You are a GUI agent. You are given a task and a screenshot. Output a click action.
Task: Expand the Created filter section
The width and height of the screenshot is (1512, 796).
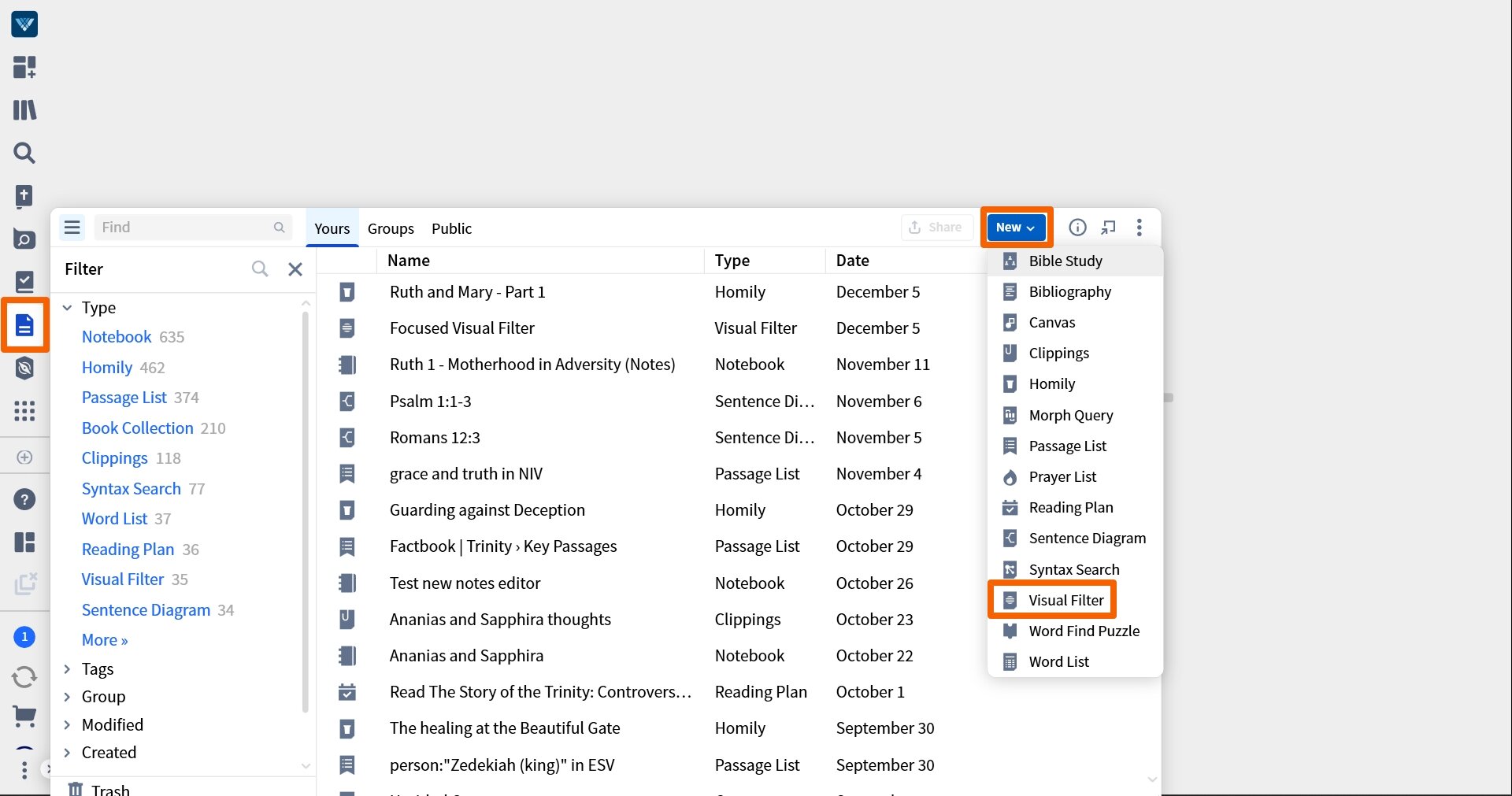tap(68, 753)
